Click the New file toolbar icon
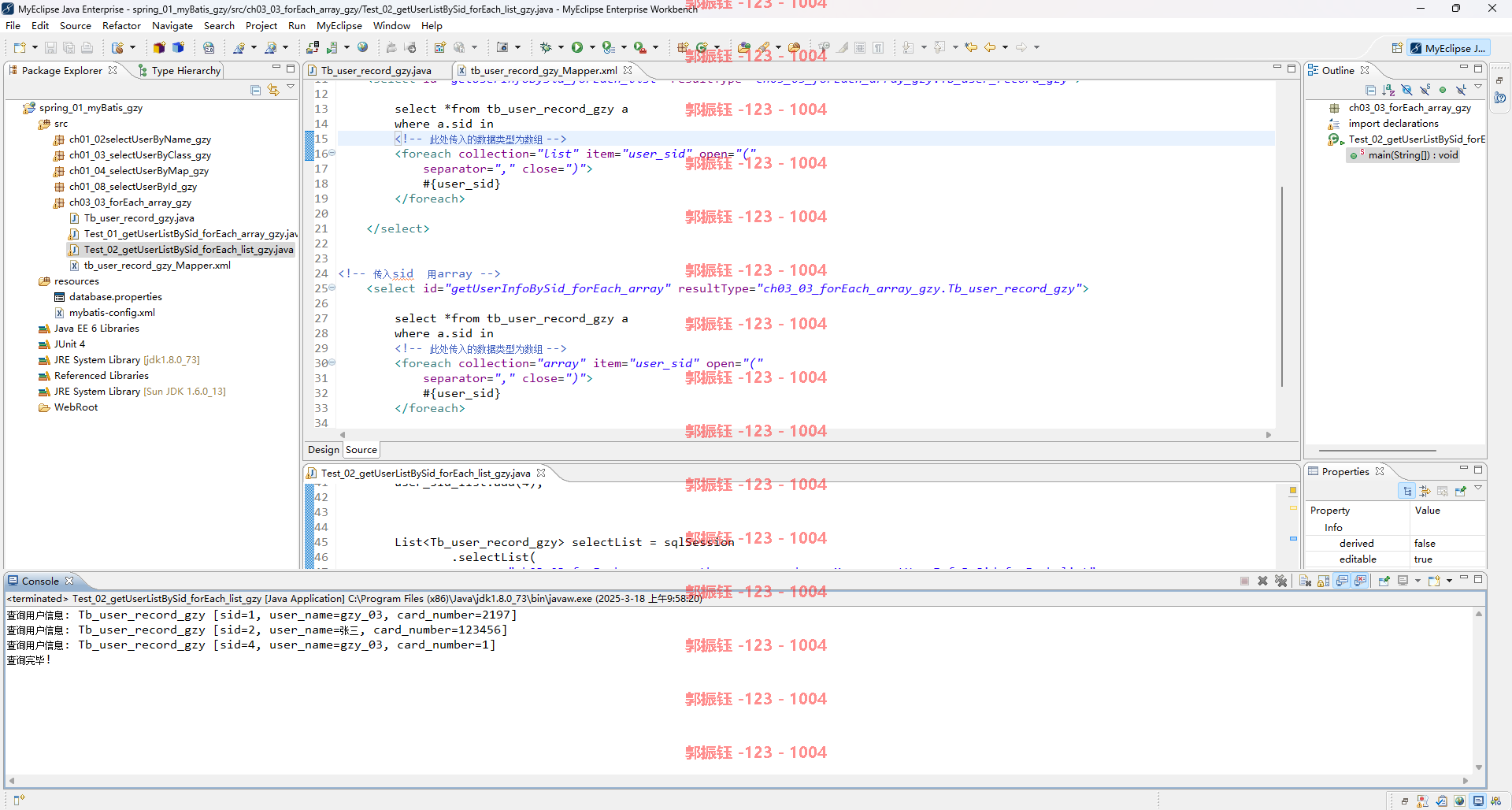Screen dimensions: 1512x810 [x=20, y=47]
